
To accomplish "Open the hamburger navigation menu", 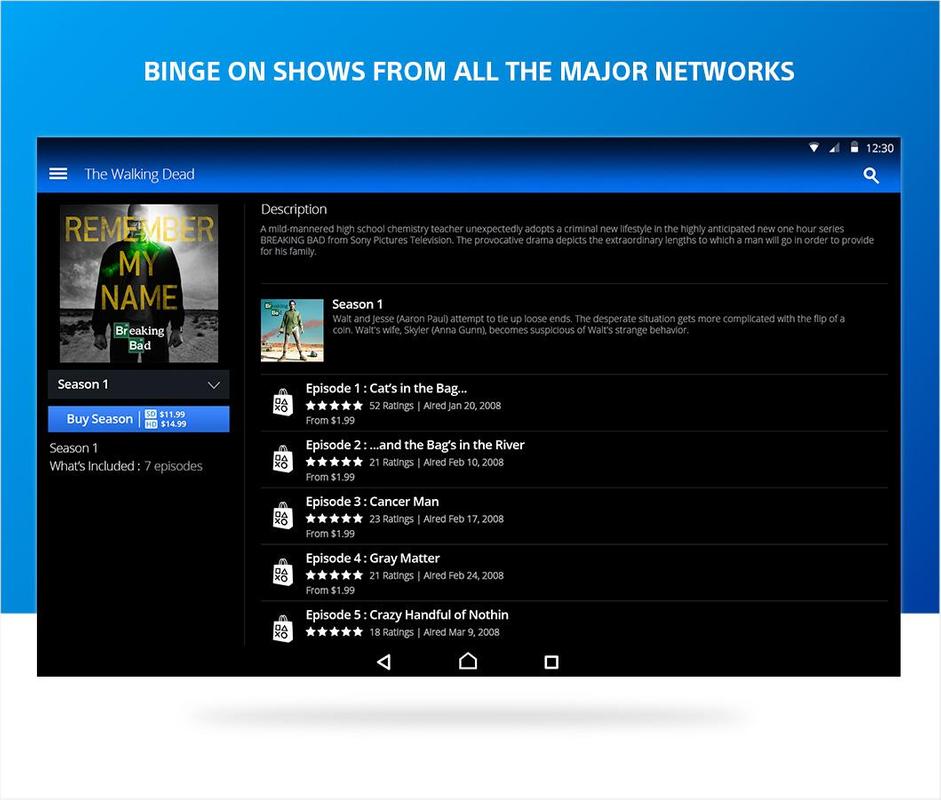I will coord(58,174).
